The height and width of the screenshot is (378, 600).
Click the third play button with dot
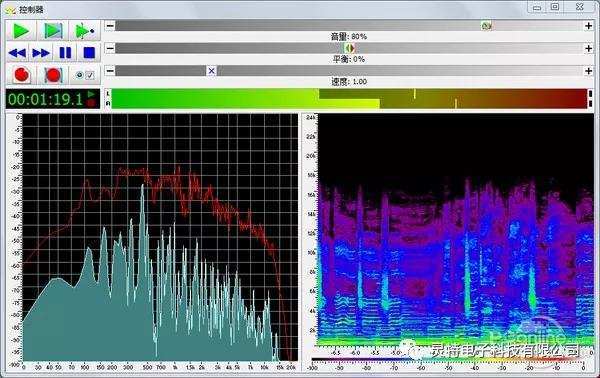coord(85,31)
